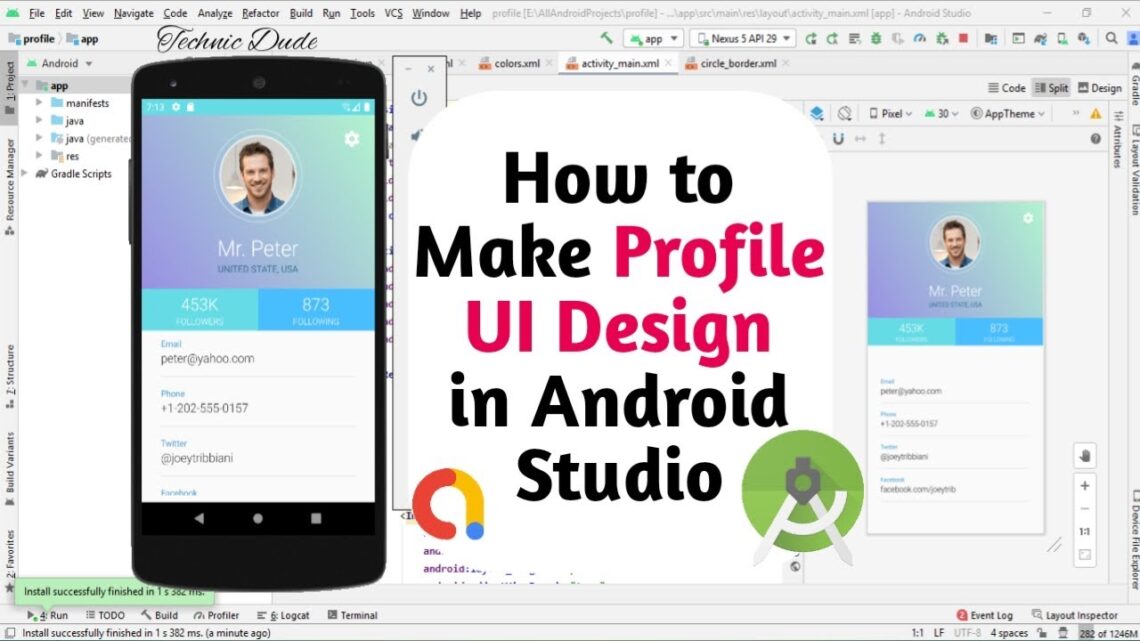The height and width of the screenshot is (641, 1140).
Task: Open the Android project view dropdown
Action: [60, 63]
